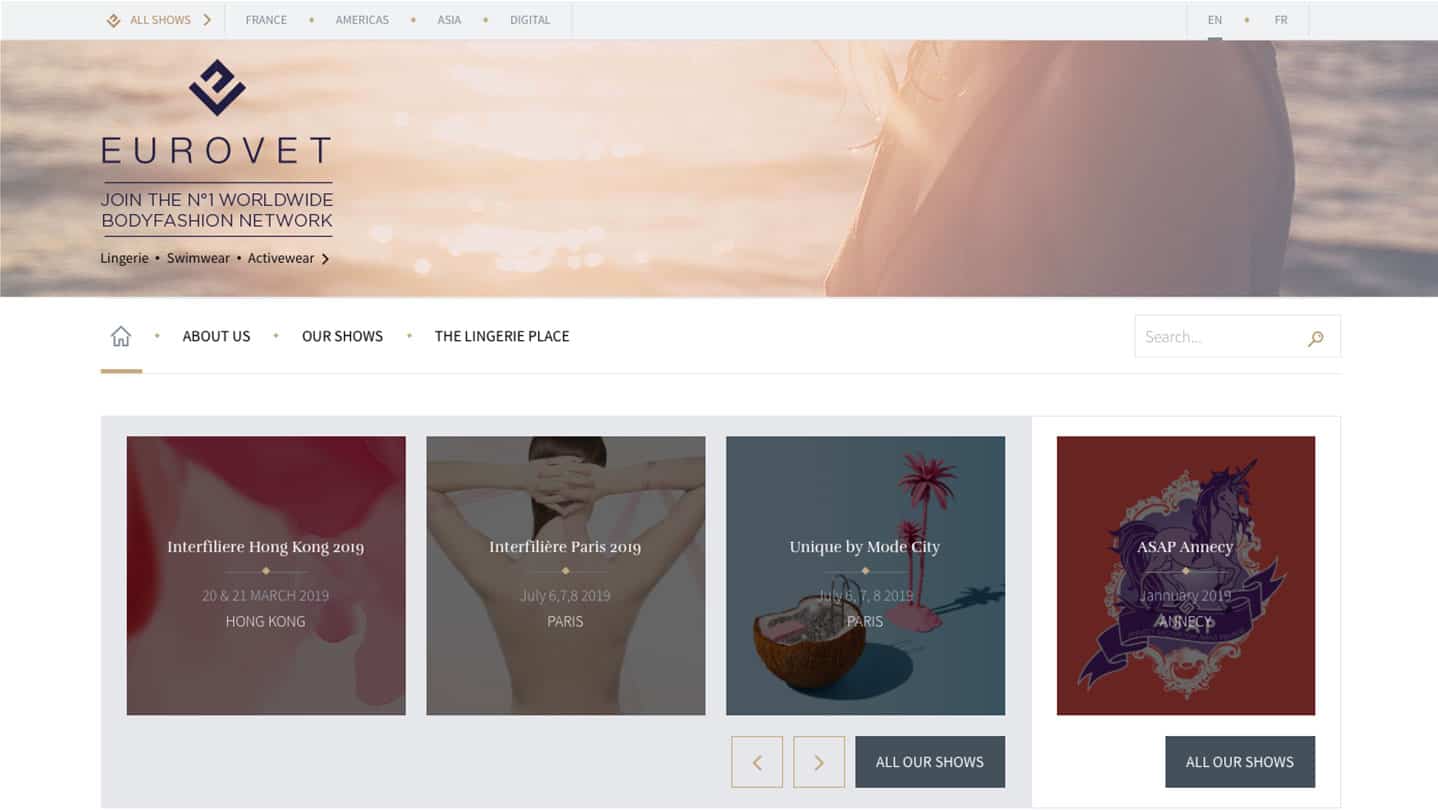Open the arrow after Activewear
Viewport: 1438px width, 810px height.
pyautogui.click(x=325, y=259)
